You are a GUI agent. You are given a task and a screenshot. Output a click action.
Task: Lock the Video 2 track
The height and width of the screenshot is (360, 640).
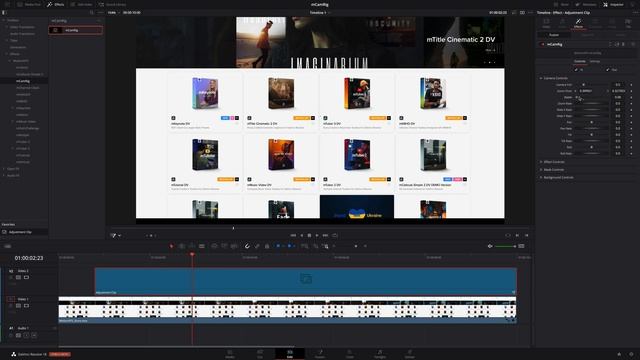click(x=11, y=278)
